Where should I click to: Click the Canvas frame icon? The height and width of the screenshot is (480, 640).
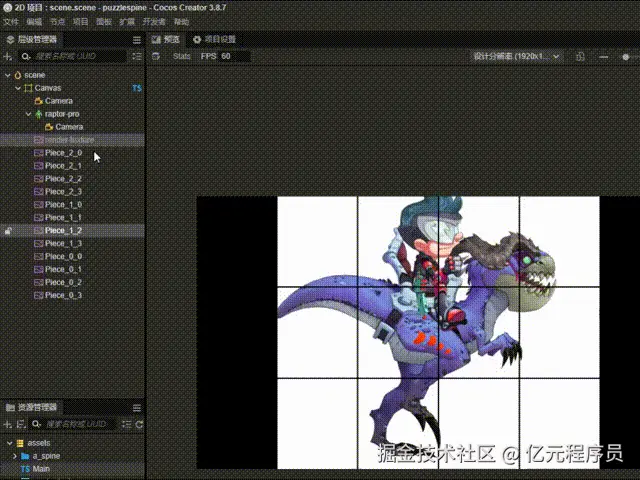pos(28,88)
